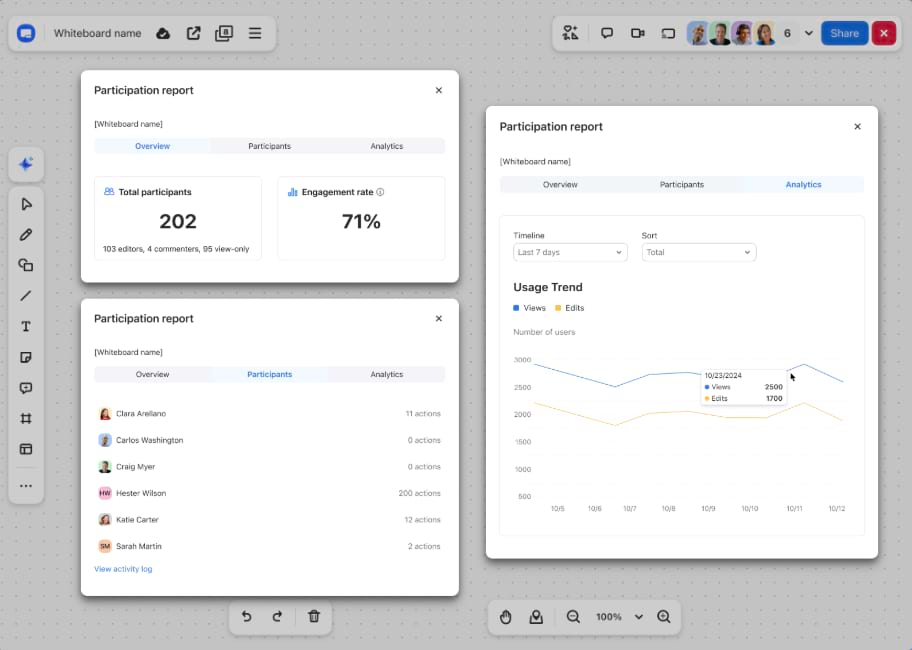Select the pen drawing tool

(x=26, y=235)
